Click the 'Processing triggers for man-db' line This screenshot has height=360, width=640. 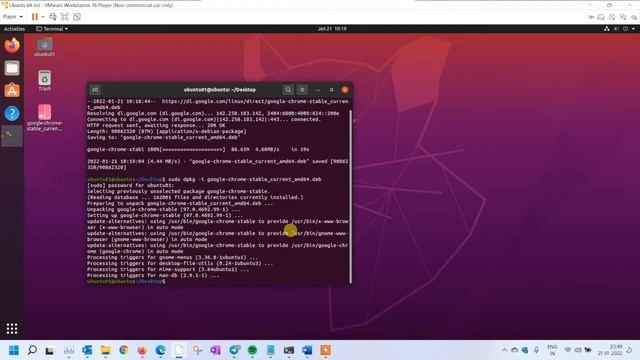(153, 276)
